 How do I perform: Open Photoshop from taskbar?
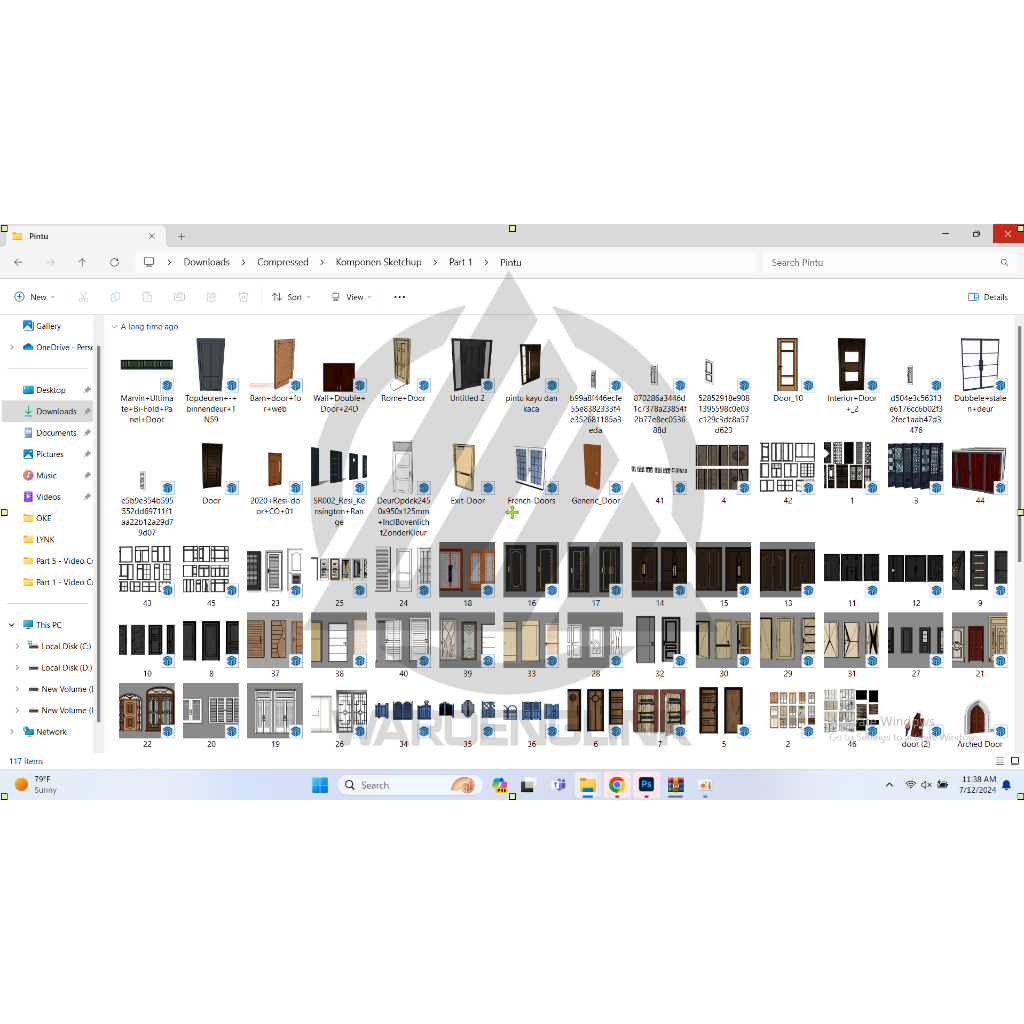tap(647, 785)
